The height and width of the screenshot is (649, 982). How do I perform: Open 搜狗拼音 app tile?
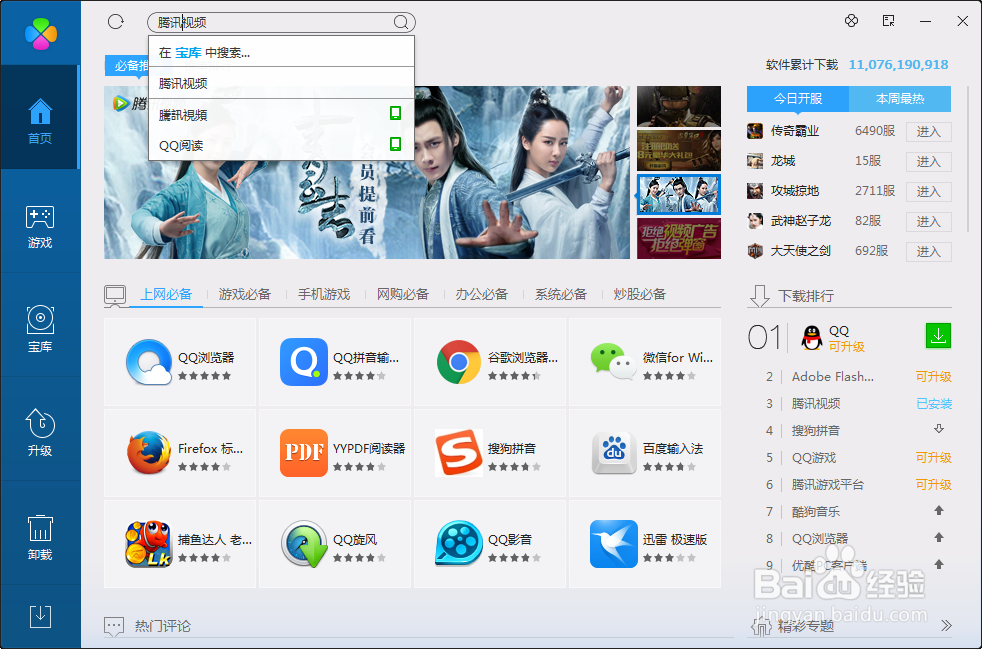[490, 453]
